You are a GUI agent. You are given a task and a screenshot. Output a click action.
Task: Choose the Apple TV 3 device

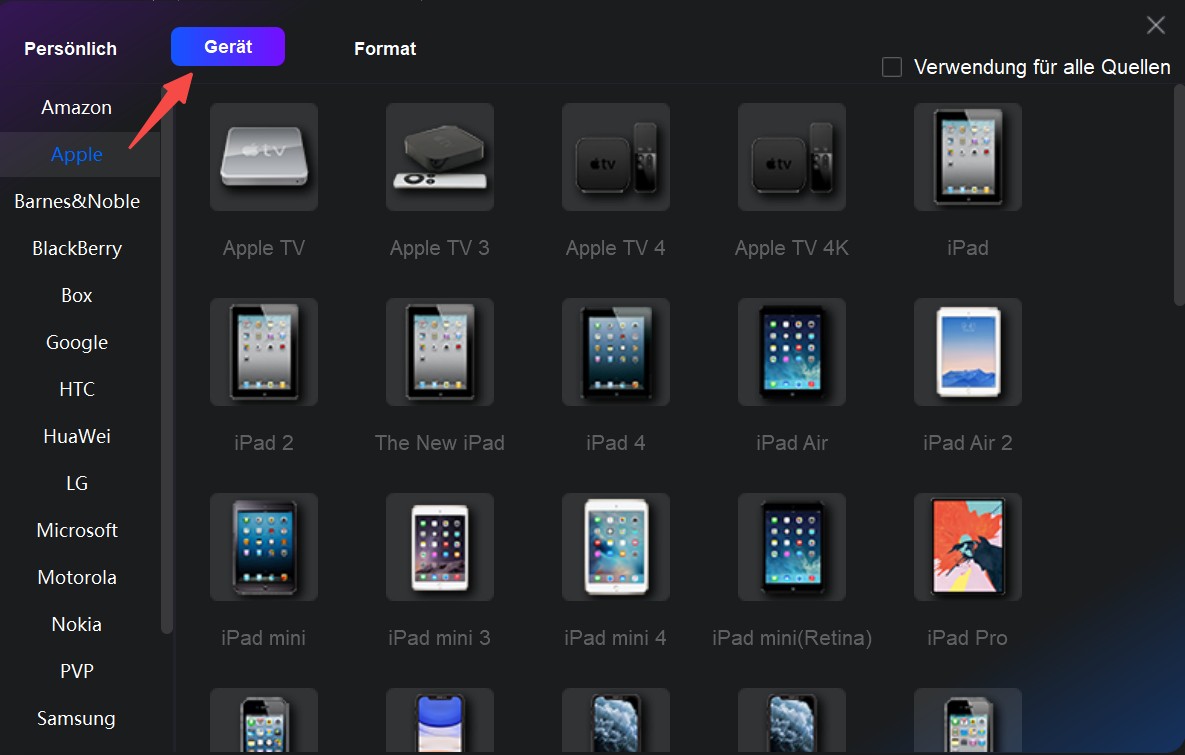pos(440,156)
